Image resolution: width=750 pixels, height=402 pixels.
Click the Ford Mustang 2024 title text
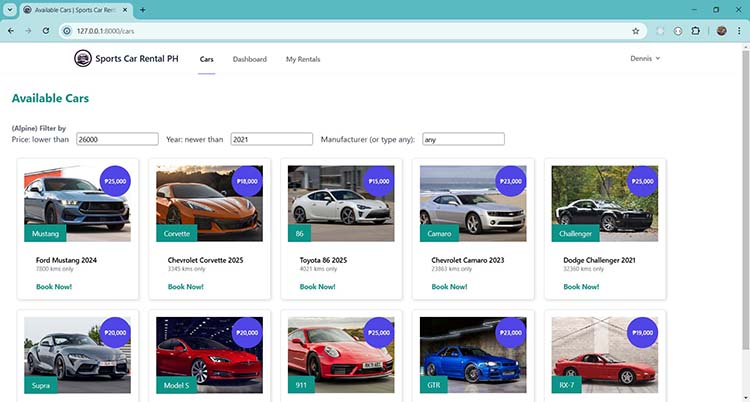[x=66, y=260]
